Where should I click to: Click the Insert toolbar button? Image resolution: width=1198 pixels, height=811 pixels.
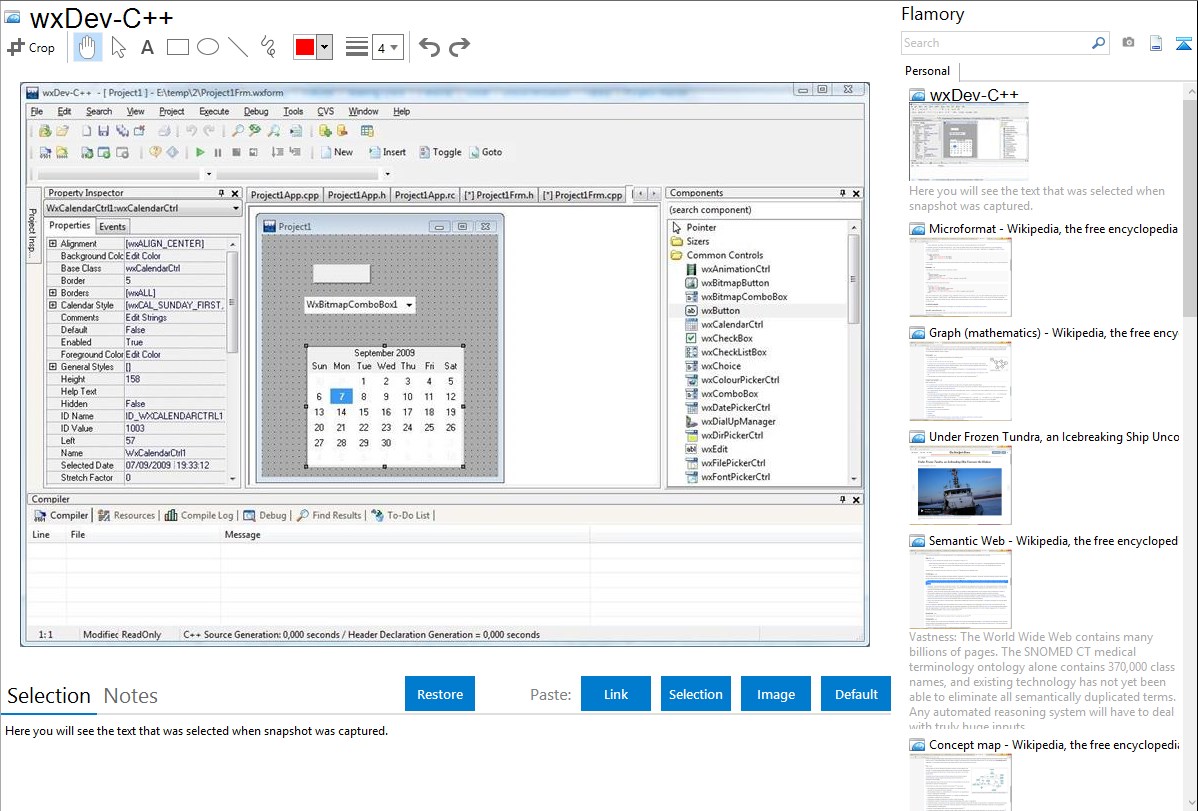pyautogui.click(x=387, y=152)
